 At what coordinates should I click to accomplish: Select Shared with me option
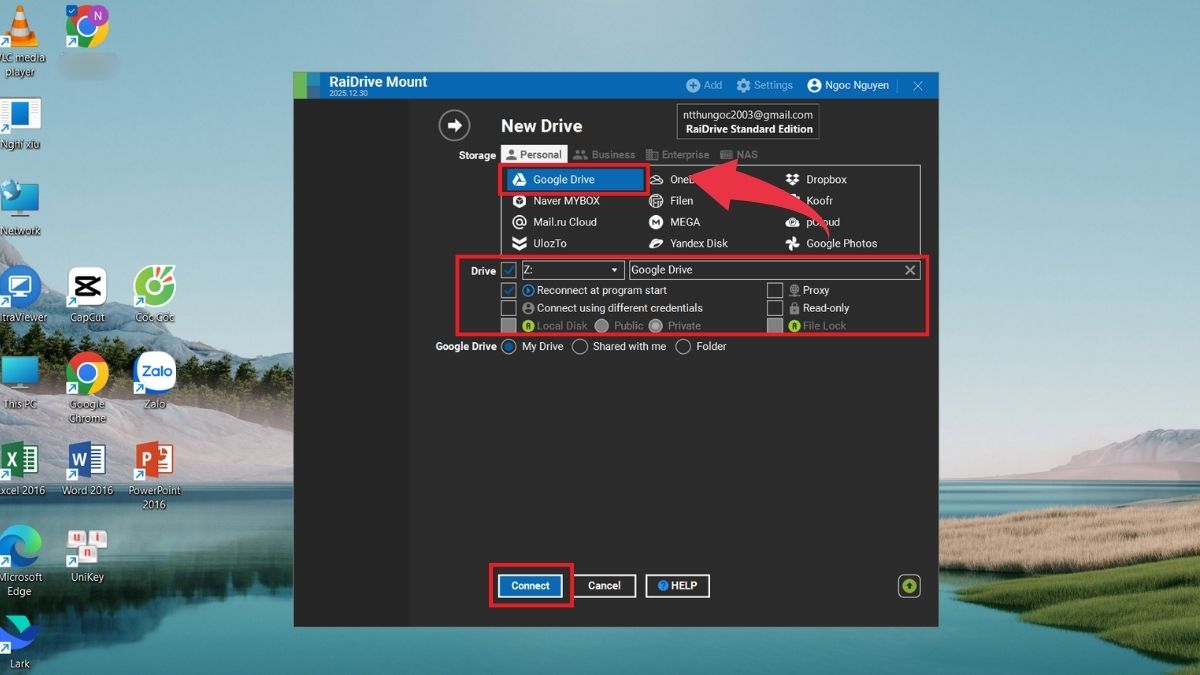pos(579,346)
